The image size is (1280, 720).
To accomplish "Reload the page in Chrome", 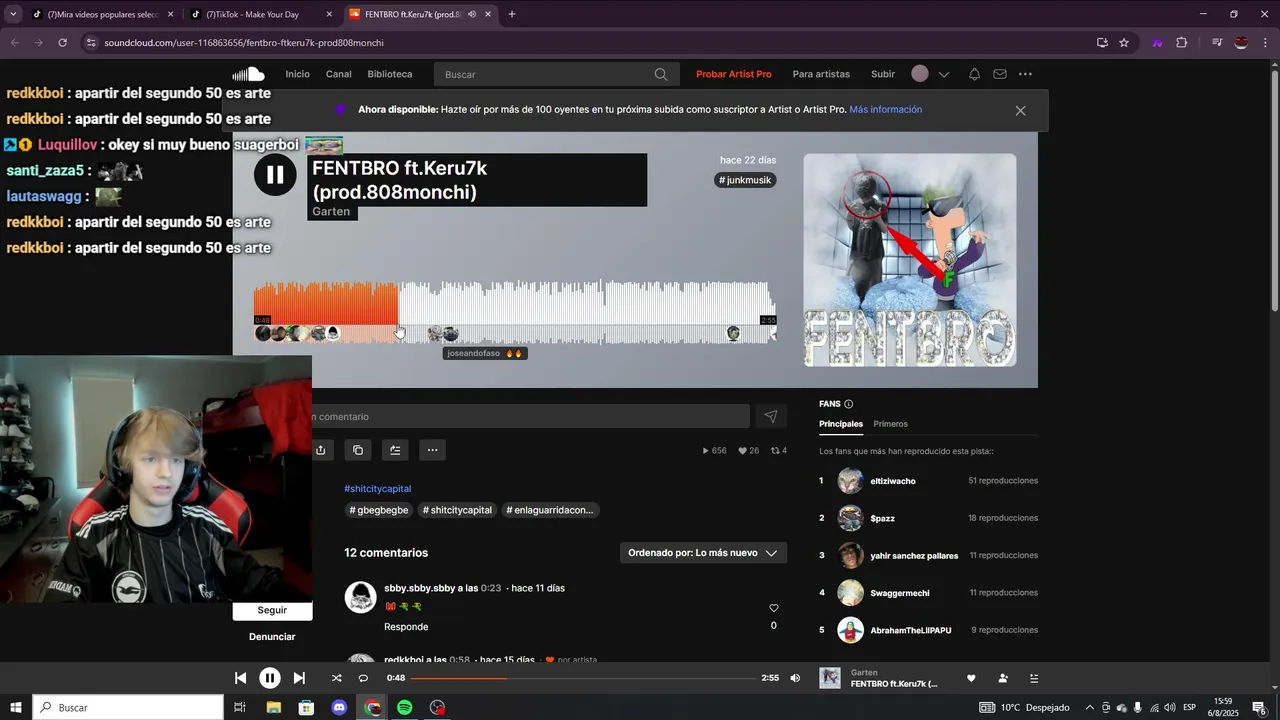I will coord(62,43).
